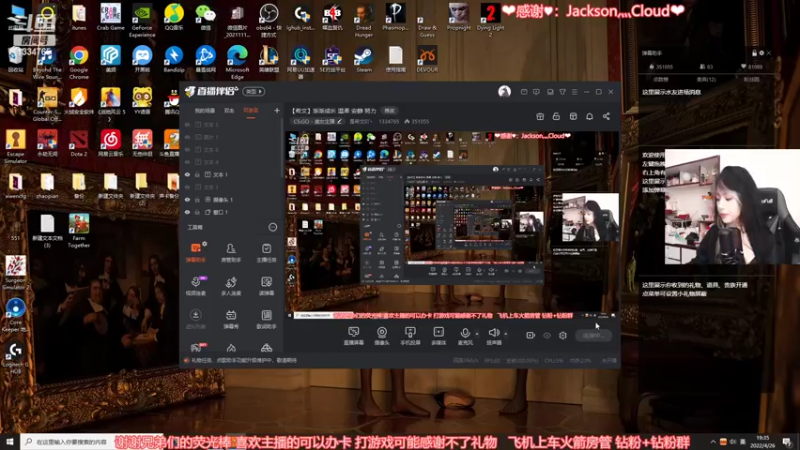Add the 直播屏幕 screen capture source
The height and width of the screenshot is (450, 800).
[354, 336]
